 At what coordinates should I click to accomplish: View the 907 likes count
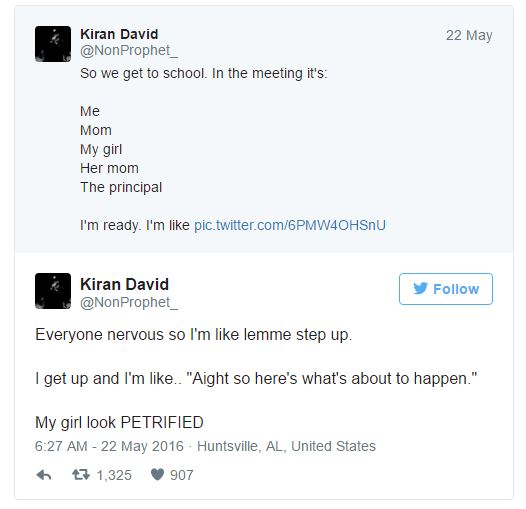[x=181, y=475]
